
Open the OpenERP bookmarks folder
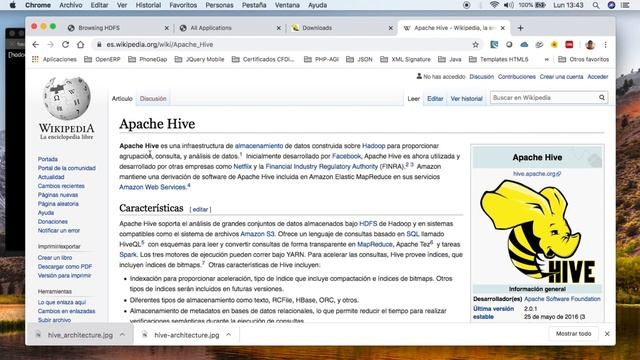coord(102,59)
